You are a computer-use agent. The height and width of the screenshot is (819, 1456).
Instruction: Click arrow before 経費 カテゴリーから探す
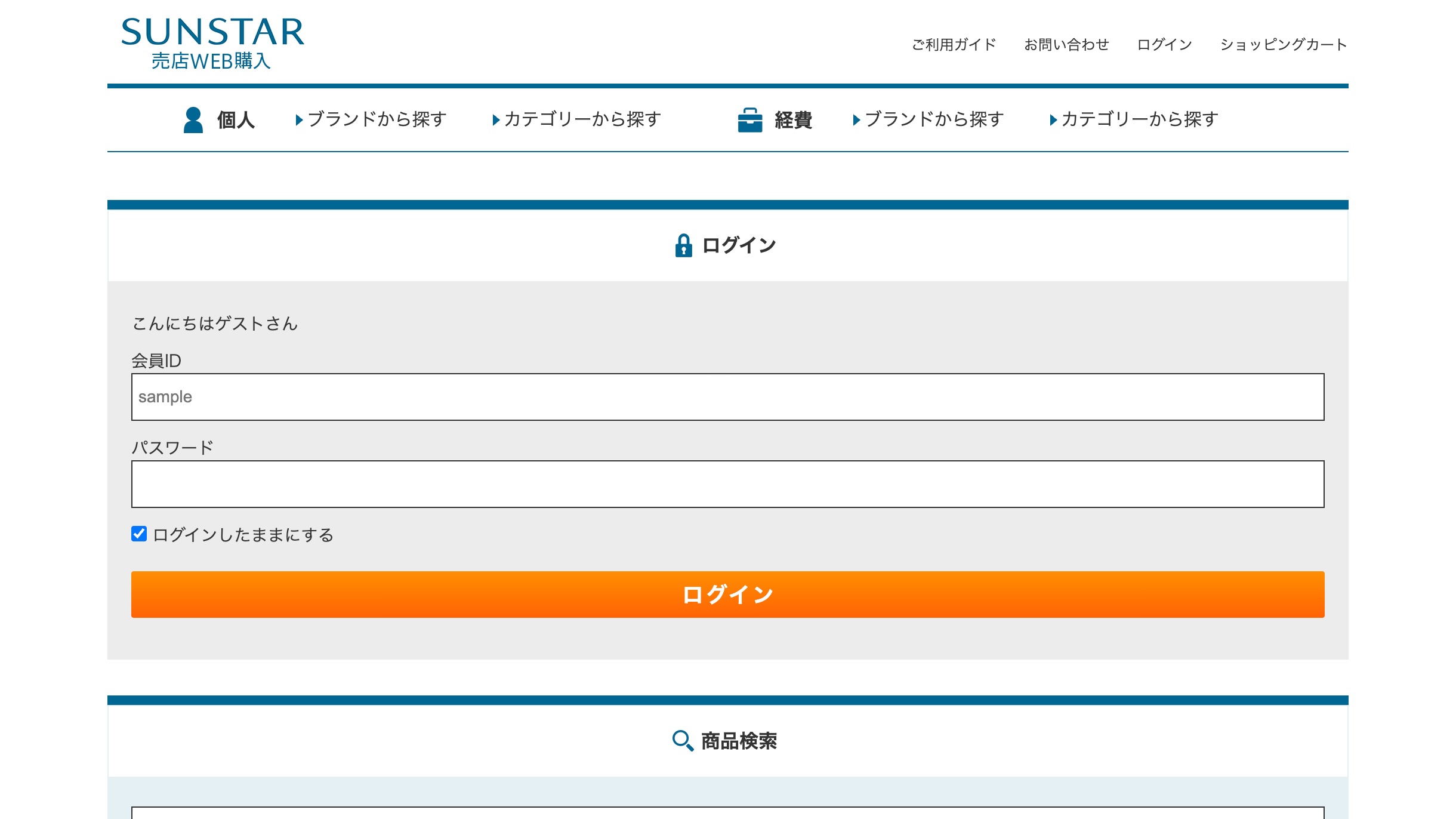click(x=1053, y=120)
